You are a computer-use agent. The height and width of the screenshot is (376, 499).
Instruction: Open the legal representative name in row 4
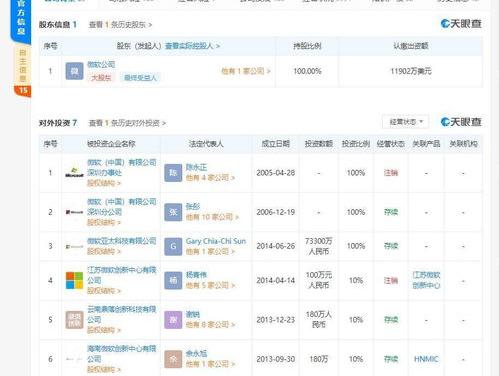click(x=196, y=275)
